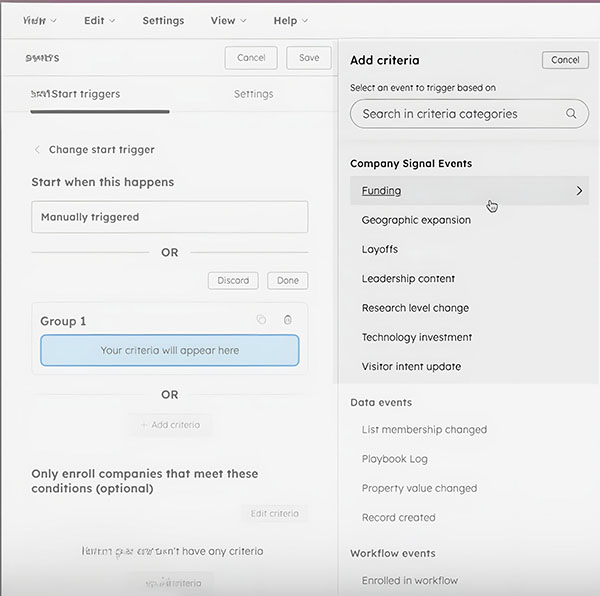Viewport: 600px width, 596px height.
Task: Click the search magnifier icon
Action: coord(571,114)
